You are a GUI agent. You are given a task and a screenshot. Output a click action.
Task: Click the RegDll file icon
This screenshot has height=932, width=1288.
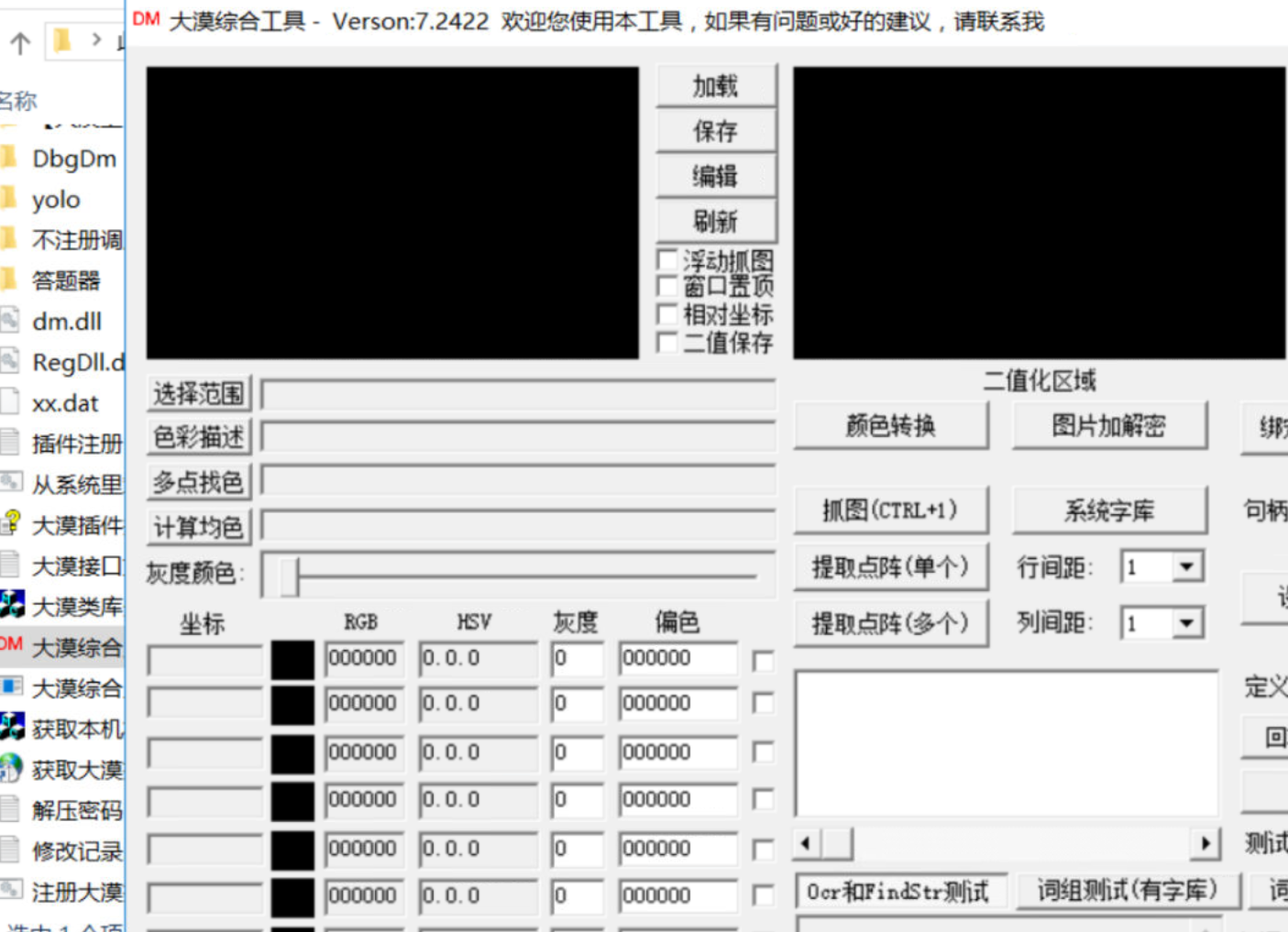tap(9, 361)
